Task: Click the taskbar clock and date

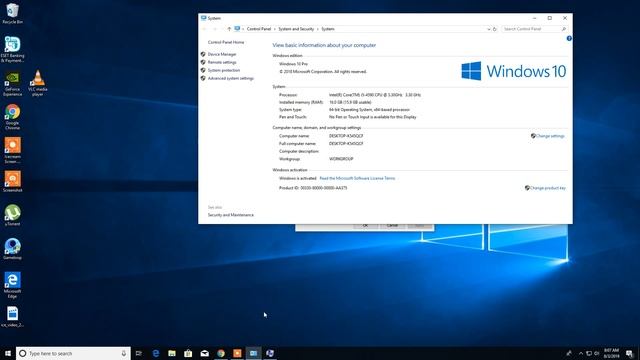Action: coord(611,353)
